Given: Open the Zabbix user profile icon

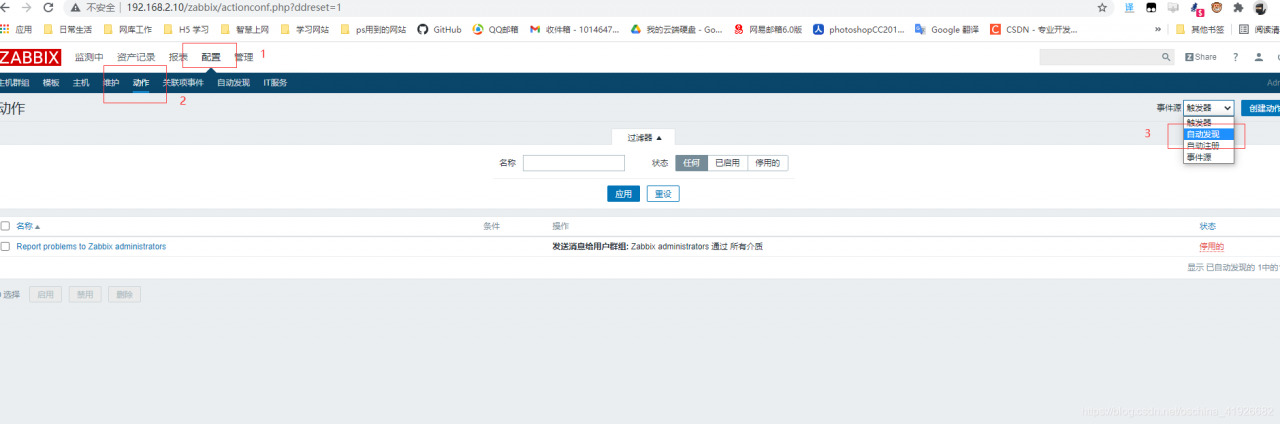Looking at the screenshot, I should tap(1258, 57).
